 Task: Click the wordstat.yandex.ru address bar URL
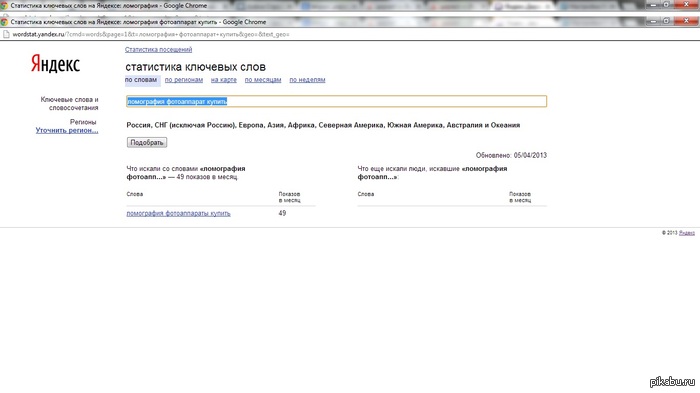(150, 34)
